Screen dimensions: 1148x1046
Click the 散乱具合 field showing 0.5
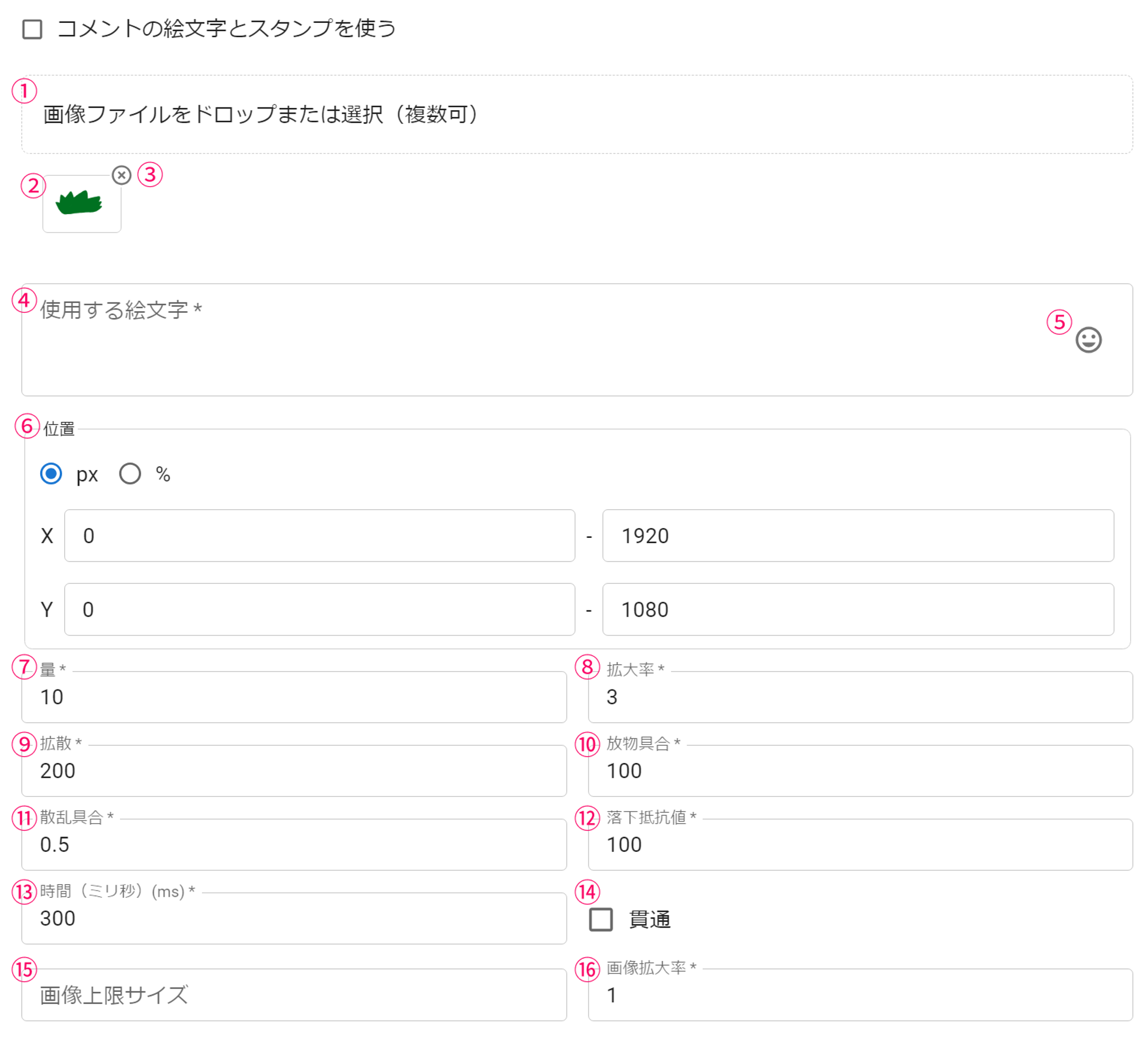[294, 844]
